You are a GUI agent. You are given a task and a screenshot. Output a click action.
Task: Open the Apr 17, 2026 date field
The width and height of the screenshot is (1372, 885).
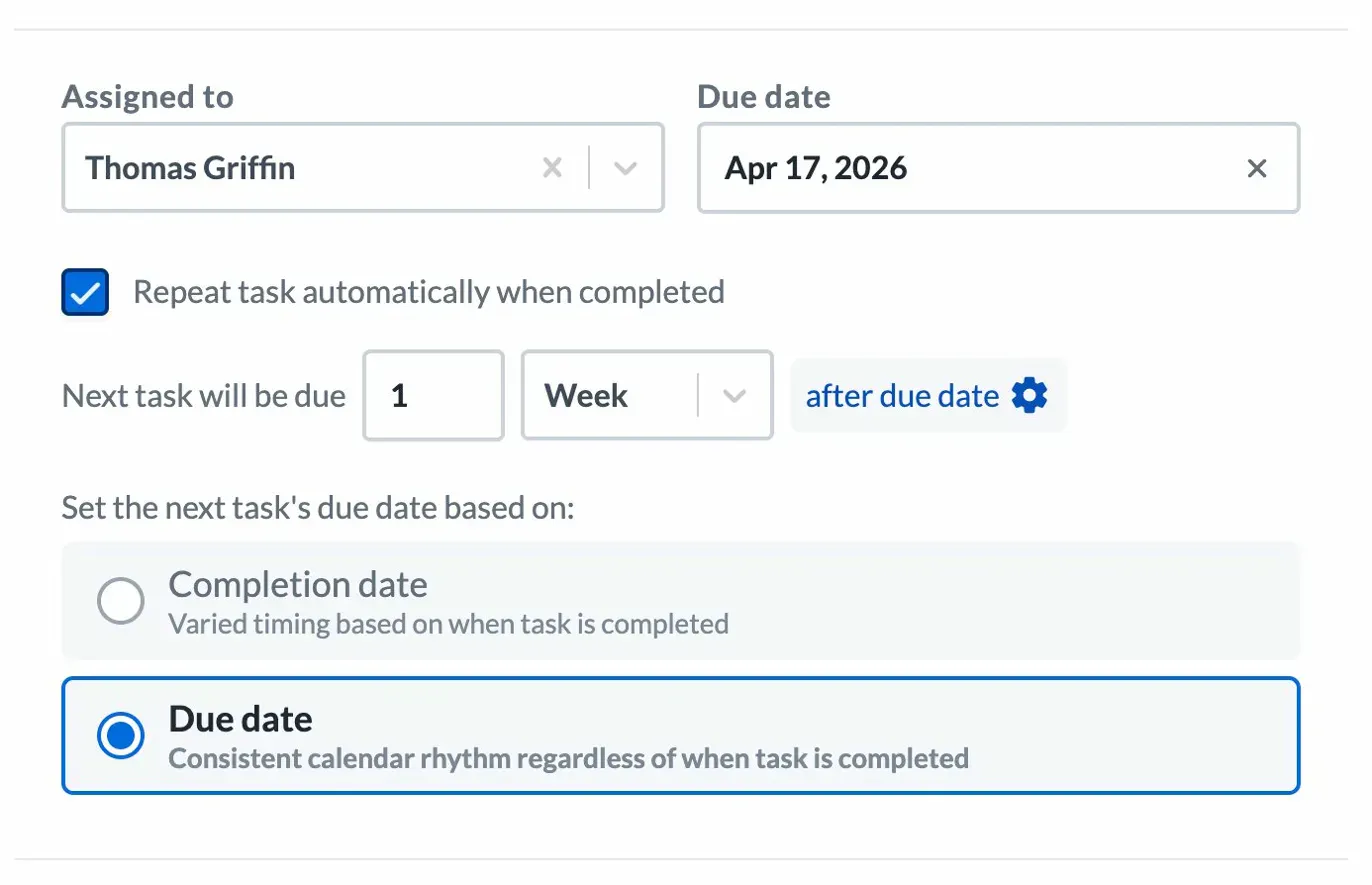(960, 168)
